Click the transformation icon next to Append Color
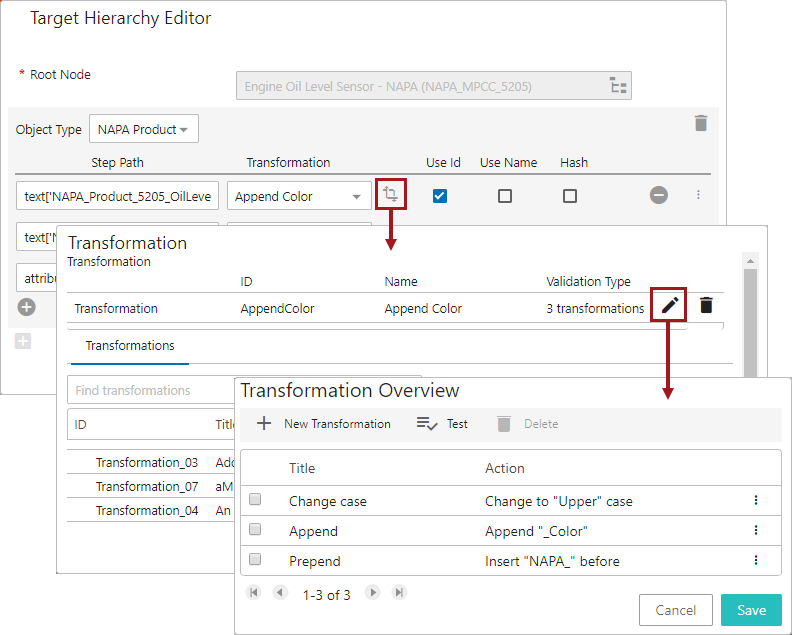Viewport: 792px width, 635px height. coord(391,196)
